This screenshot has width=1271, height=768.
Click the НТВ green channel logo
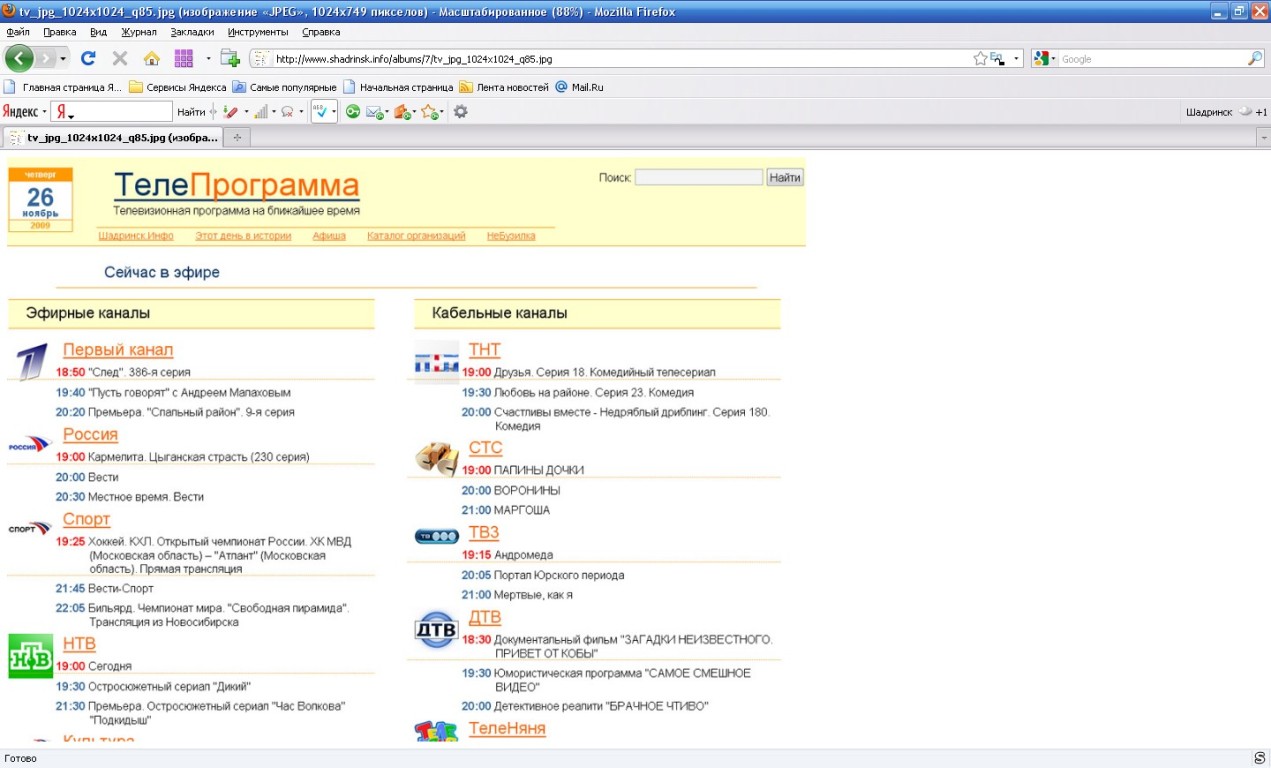point(30,656)
